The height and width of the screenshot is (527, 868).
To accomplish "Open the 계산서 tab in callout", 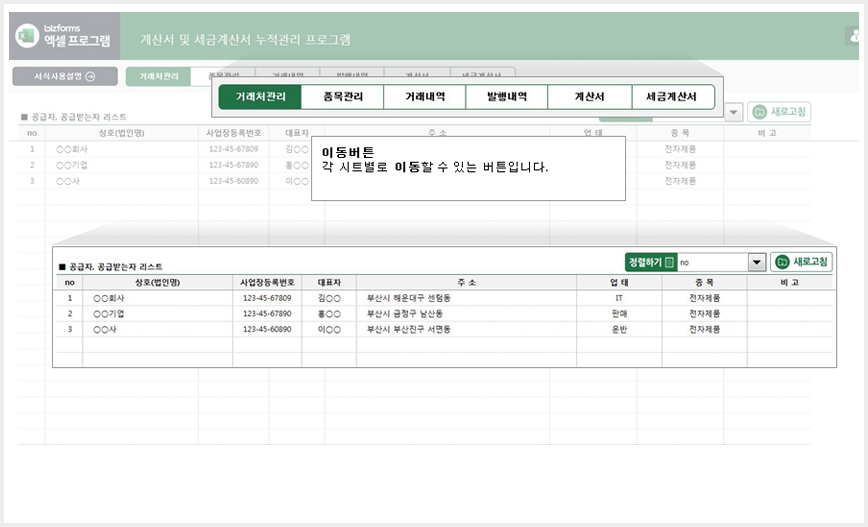I will click(x=590, y=97).
